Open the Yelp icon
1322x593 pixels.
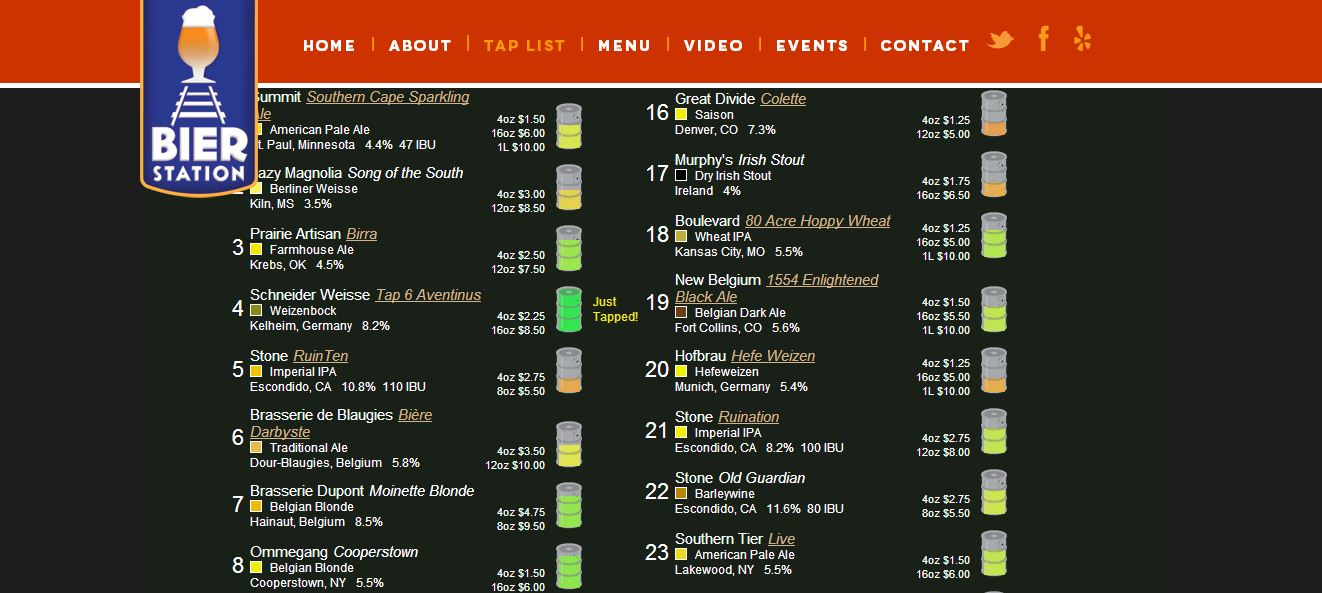pos(1082,39)
